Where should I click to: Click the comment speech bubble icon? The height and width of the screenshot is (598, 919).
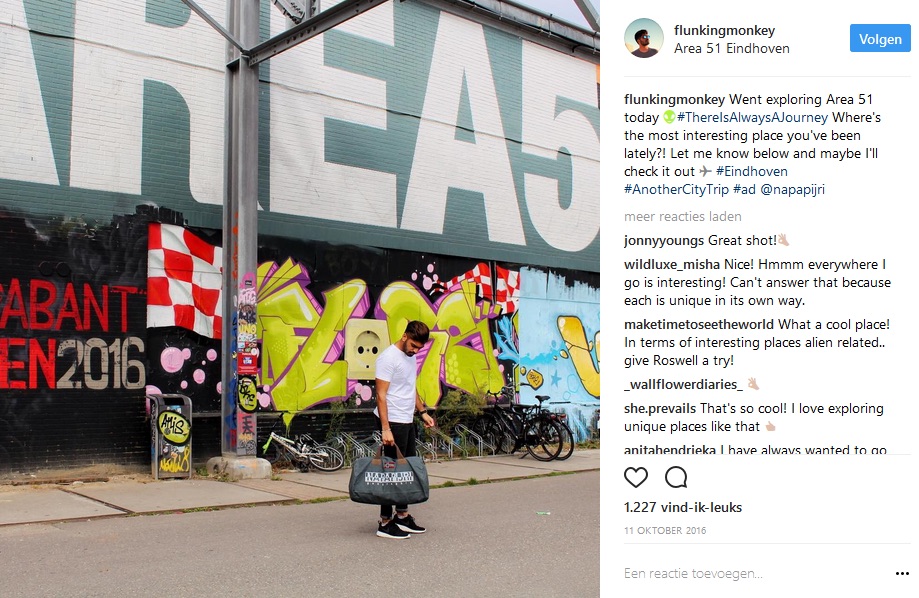(x=676, y=477)
